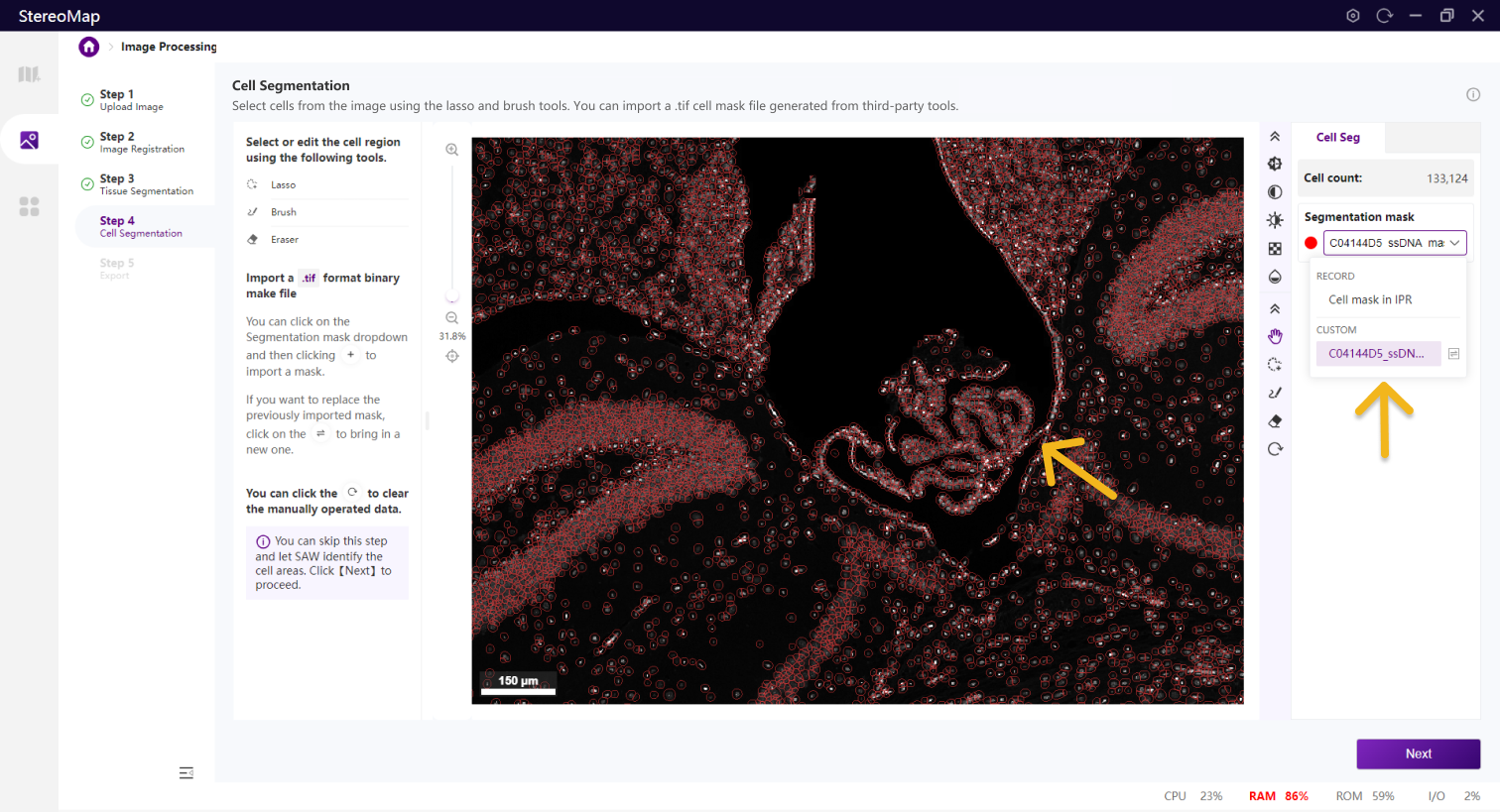This screenshot has width=1500, height=812.
Task: Adjust contrast with the half-circle icon
Action: pyautogui.click(x=1275, y=192)
